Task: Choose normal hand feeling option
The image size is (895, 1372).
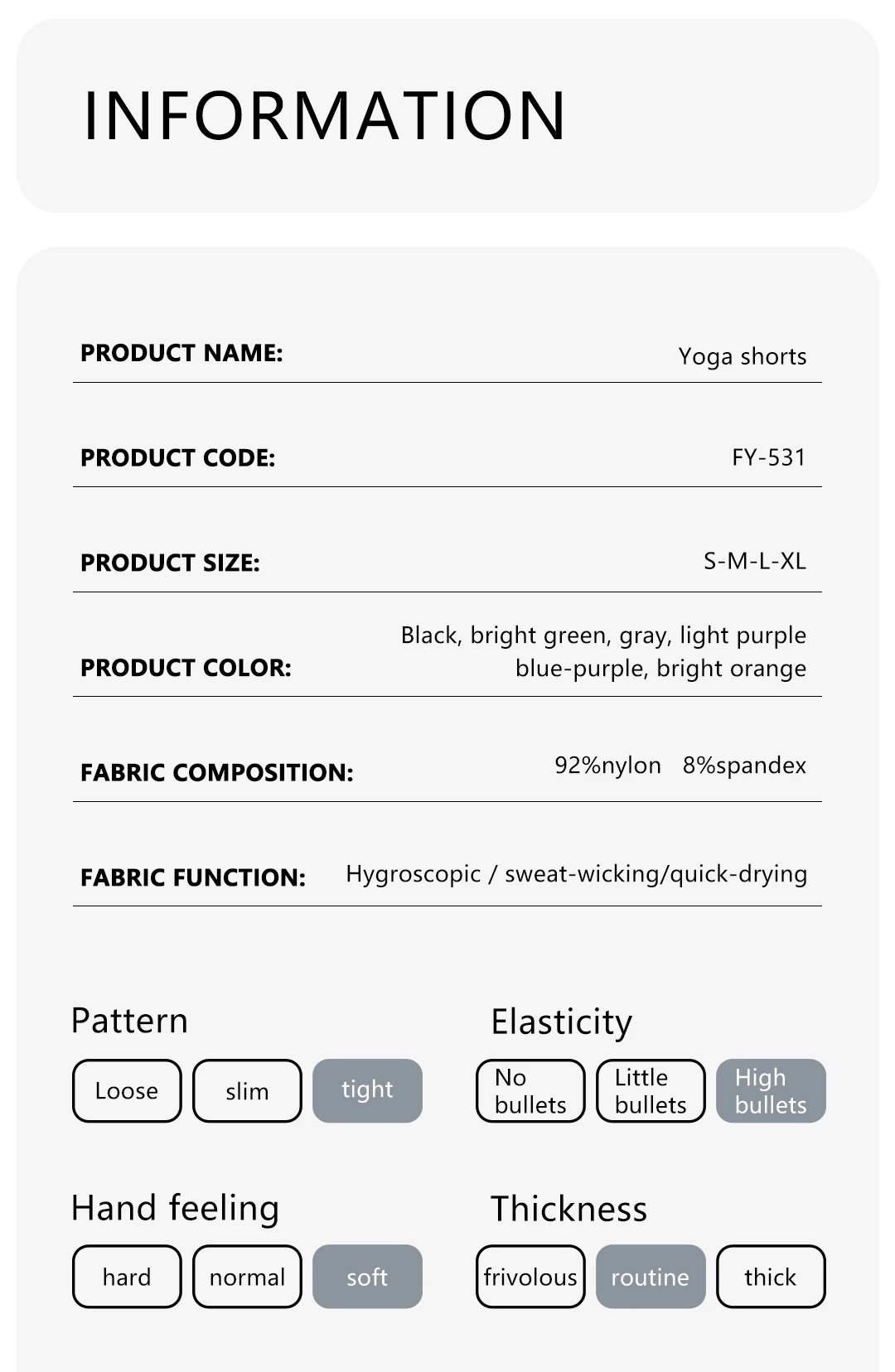Action: coord(247,1277)
